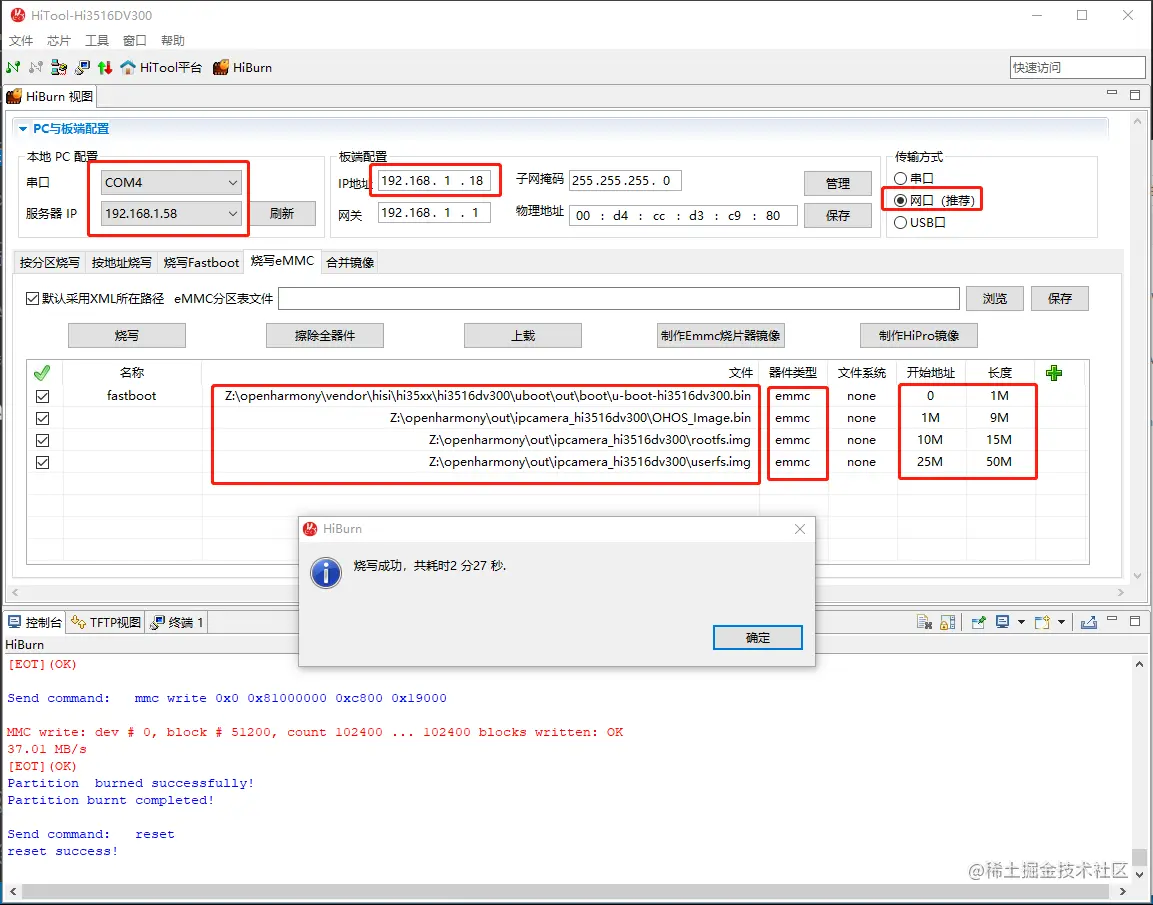Uncheck the userfs.img row checkbox
This screenshot has height=905, width=1153.
(x=43, y=462)
